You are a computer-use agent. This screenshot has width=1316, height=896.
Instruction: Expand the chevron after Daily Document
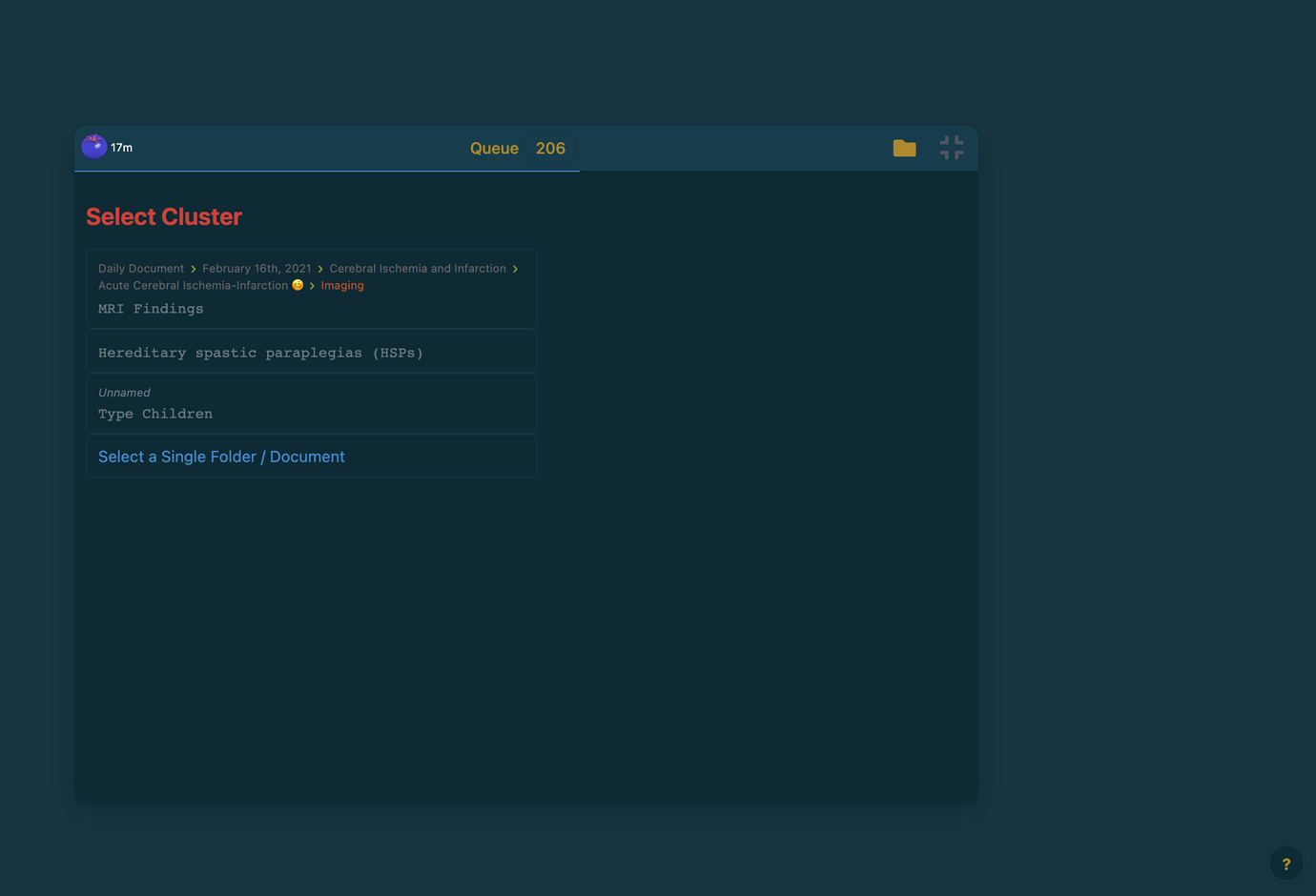(x=193, y=268)
